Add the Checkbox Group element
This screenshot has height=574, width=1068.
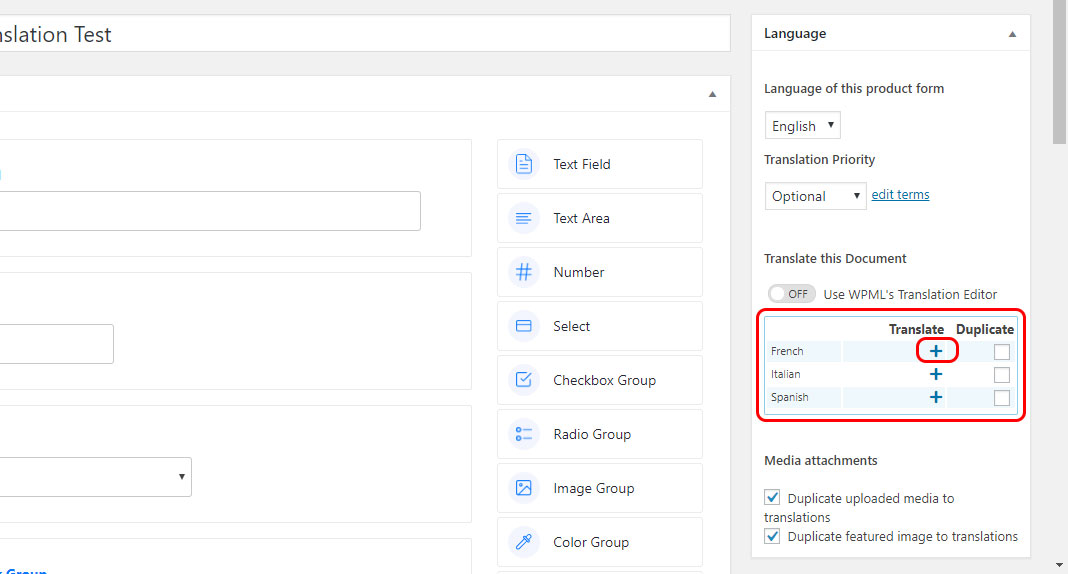pyautogui.click(x=599, y=380)
